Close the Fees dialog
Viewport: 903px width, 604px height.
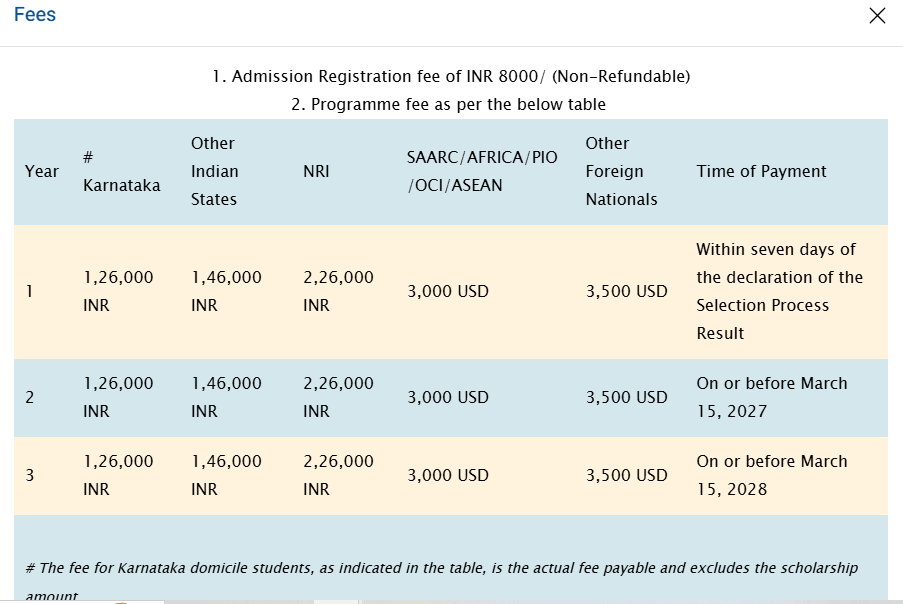coord(877,16)
